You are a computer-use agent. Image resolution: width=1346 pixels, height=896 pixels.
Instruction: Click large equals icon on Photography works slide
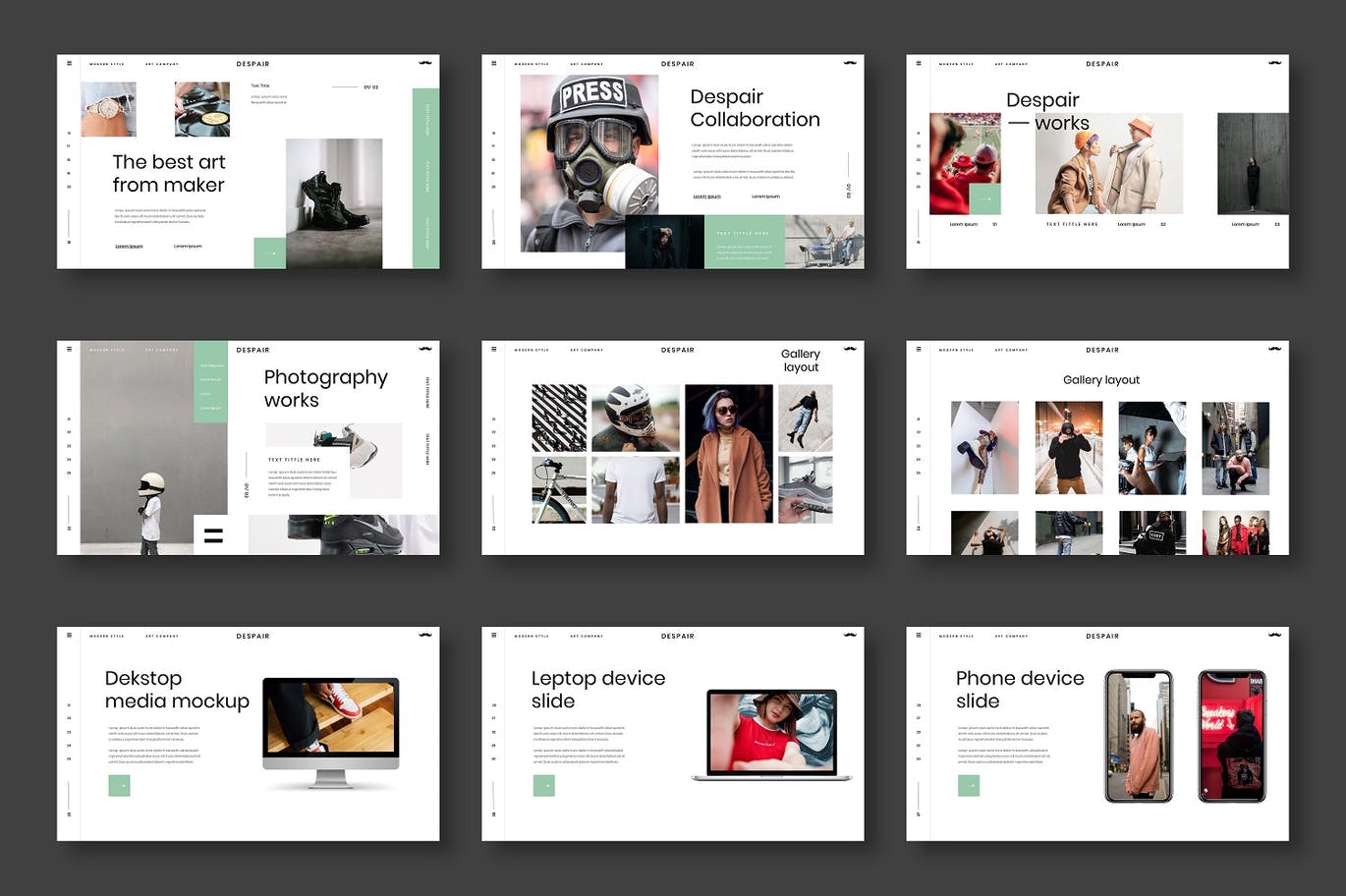pos(213,535)
